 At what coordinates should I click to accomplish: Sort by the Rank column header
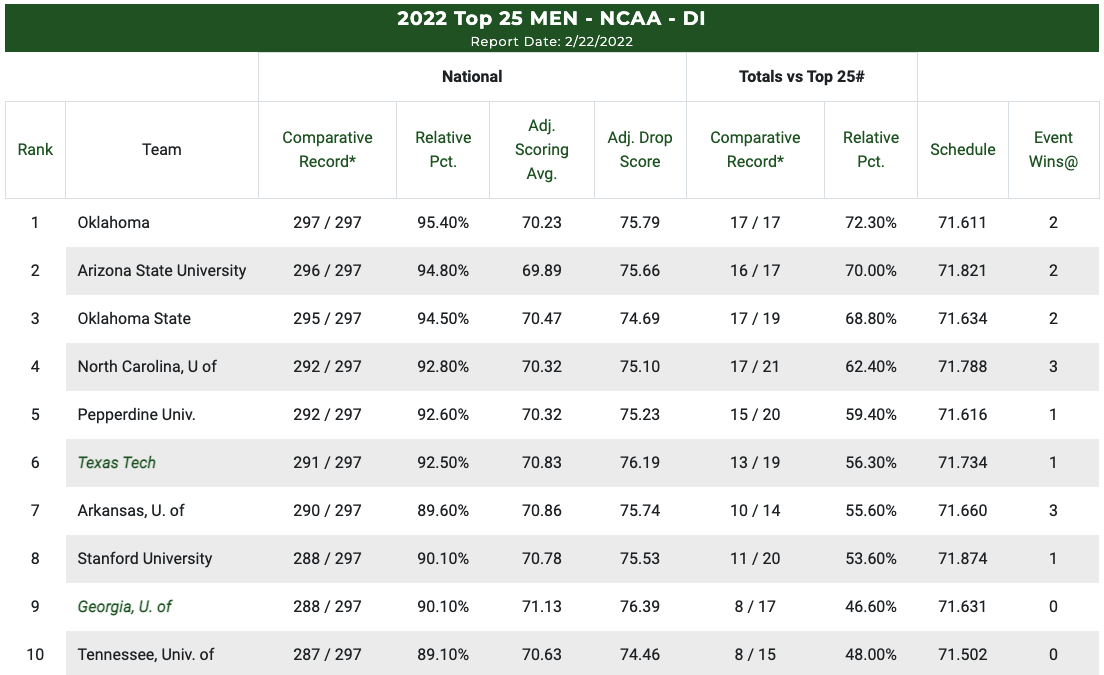point(35,150)
